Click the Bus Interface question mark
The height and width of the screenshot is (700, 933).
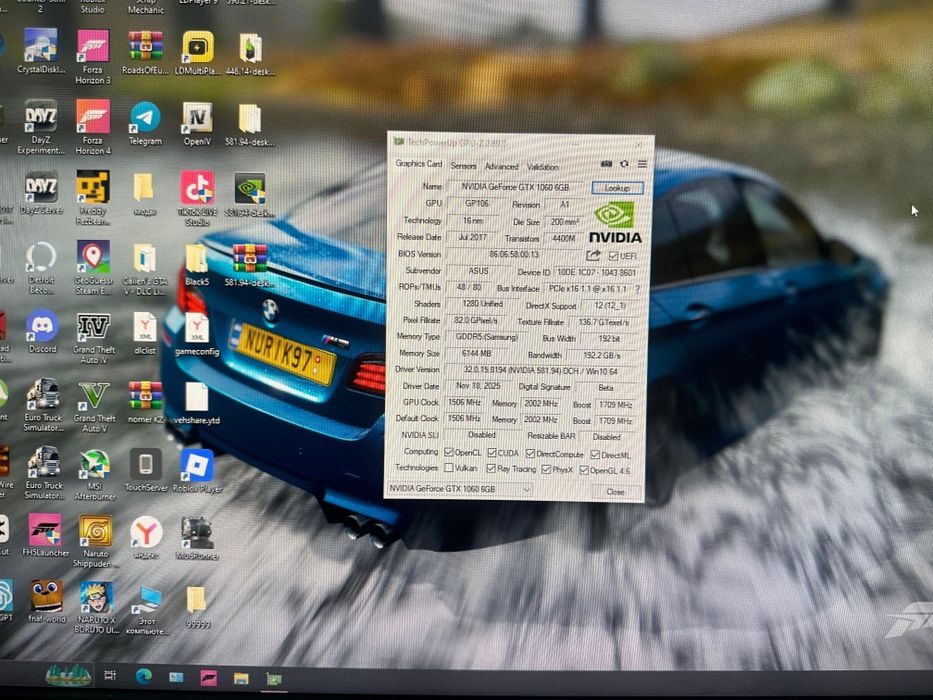click(638, 289)
